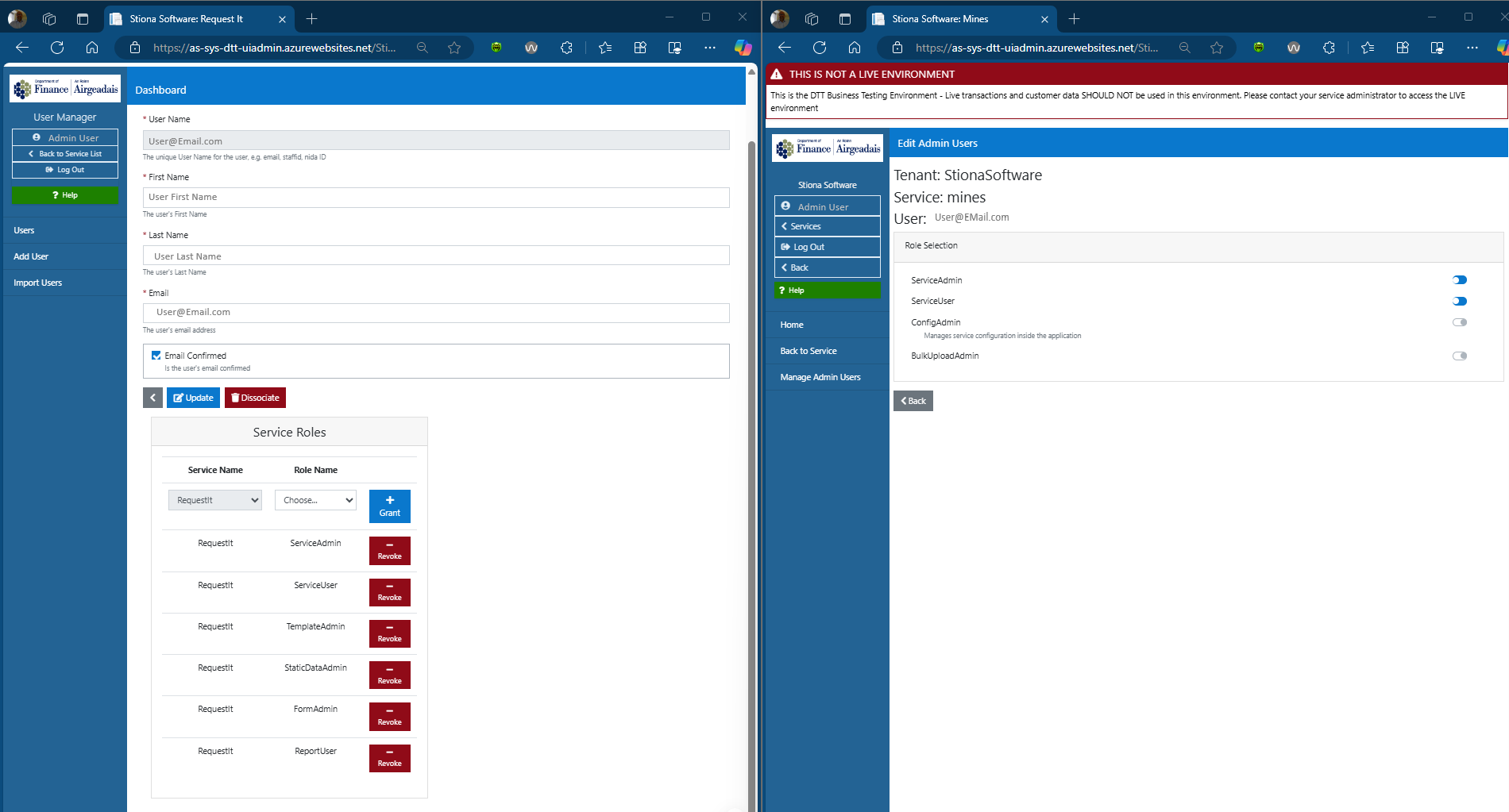Open favorites list in left browser
The image size is (1509, 812).
pyautogui.click(x=605, y=48)
